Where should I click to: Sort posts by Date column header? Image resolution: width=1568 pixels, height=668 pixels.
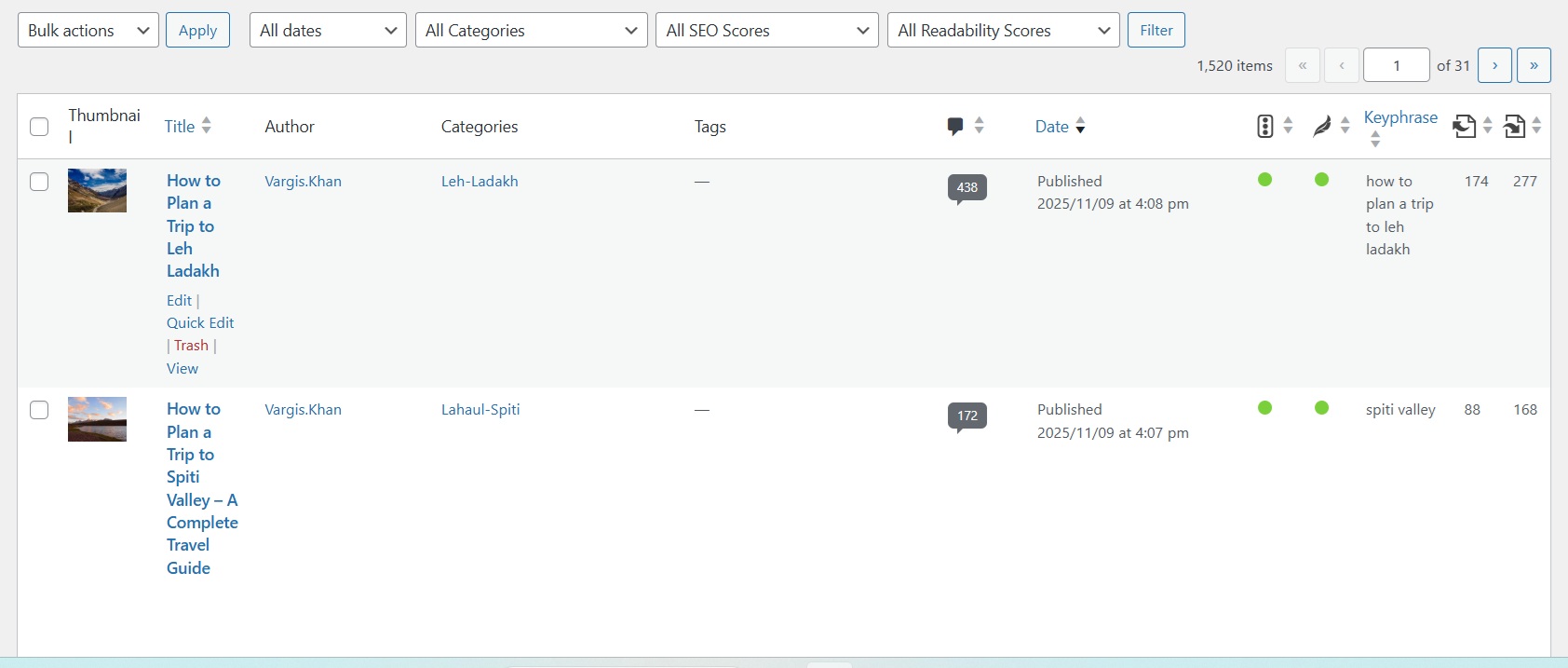click(1052, 127)
